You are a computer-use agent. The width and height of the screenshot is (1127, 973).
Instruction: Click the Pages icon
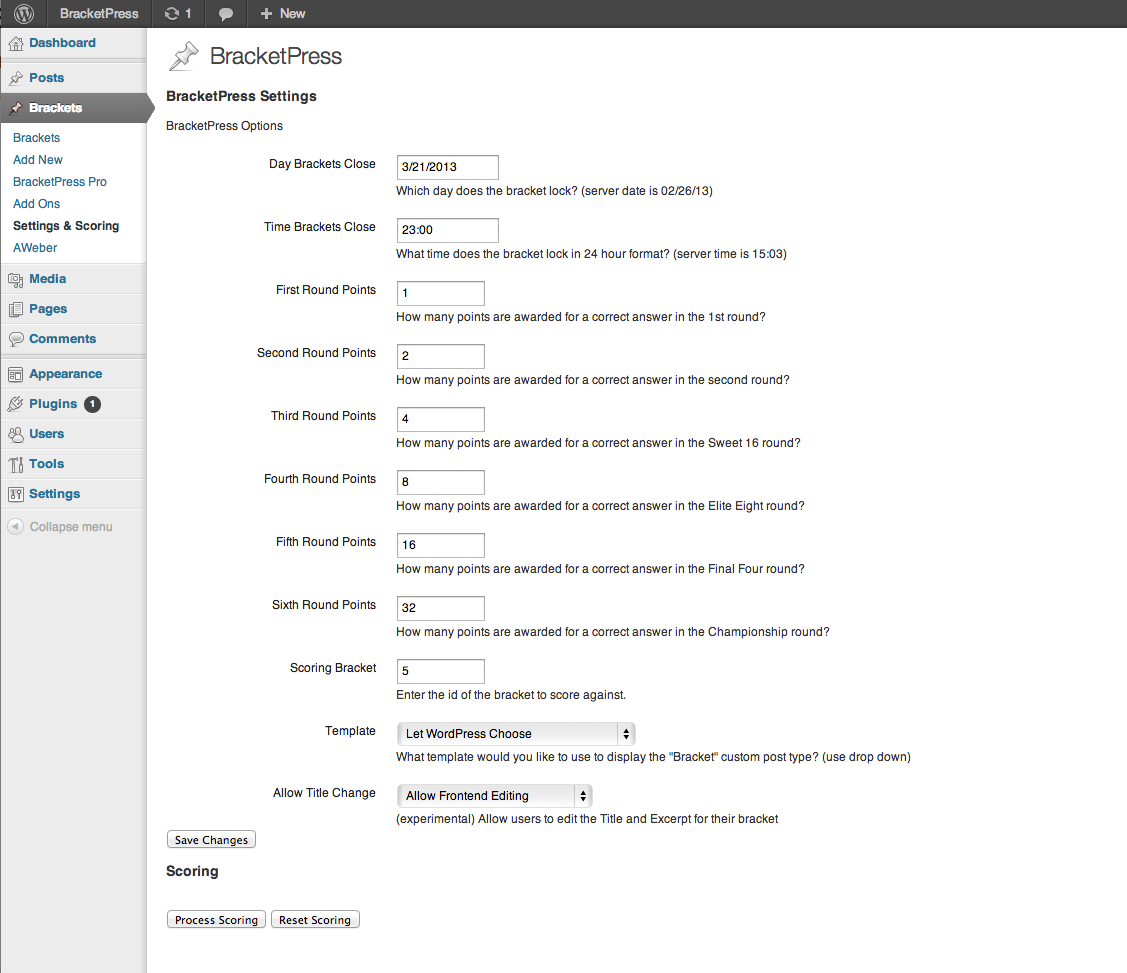pos(16,310)
